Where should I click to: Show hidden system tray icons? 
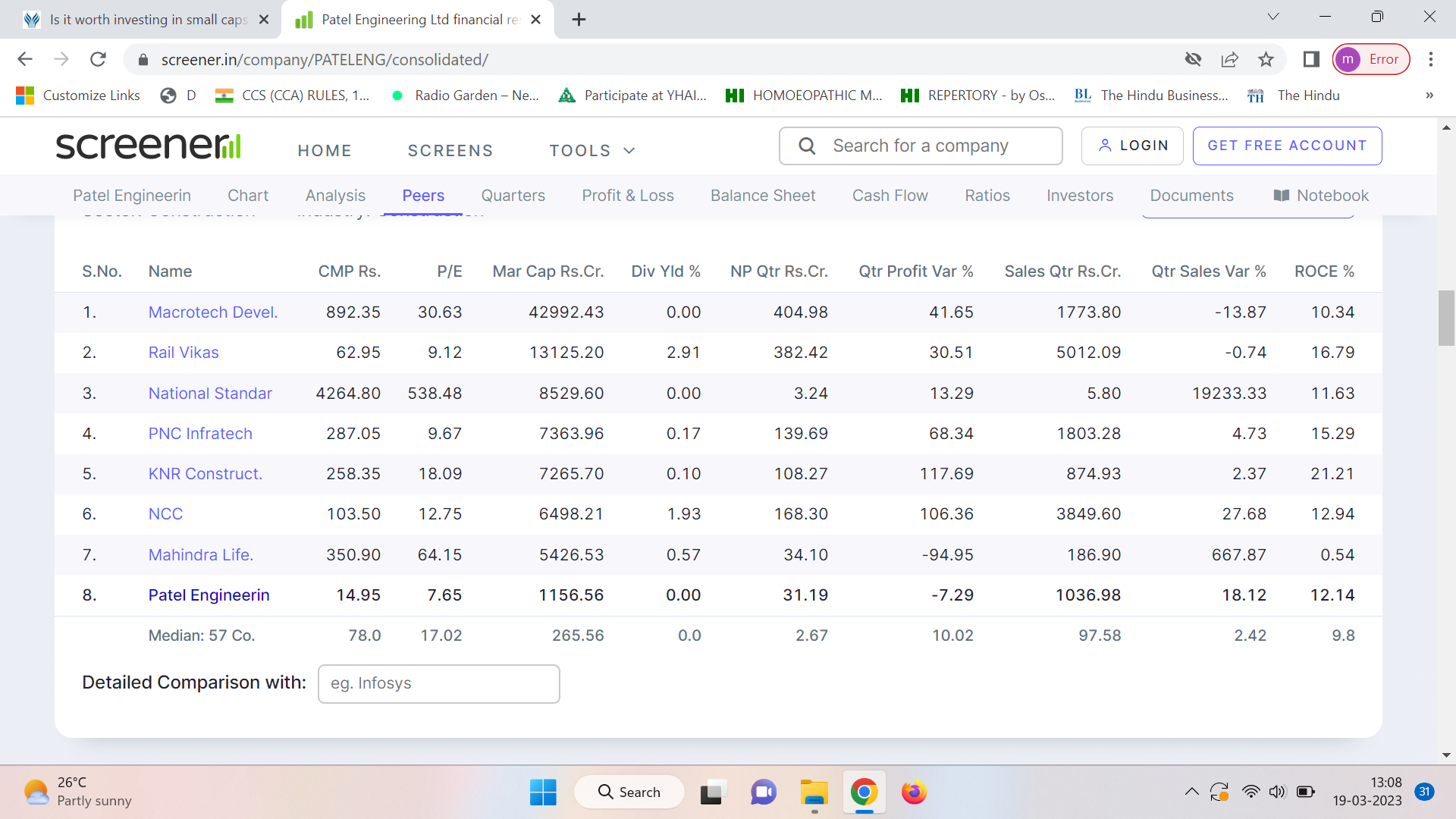coord(1191,792)
